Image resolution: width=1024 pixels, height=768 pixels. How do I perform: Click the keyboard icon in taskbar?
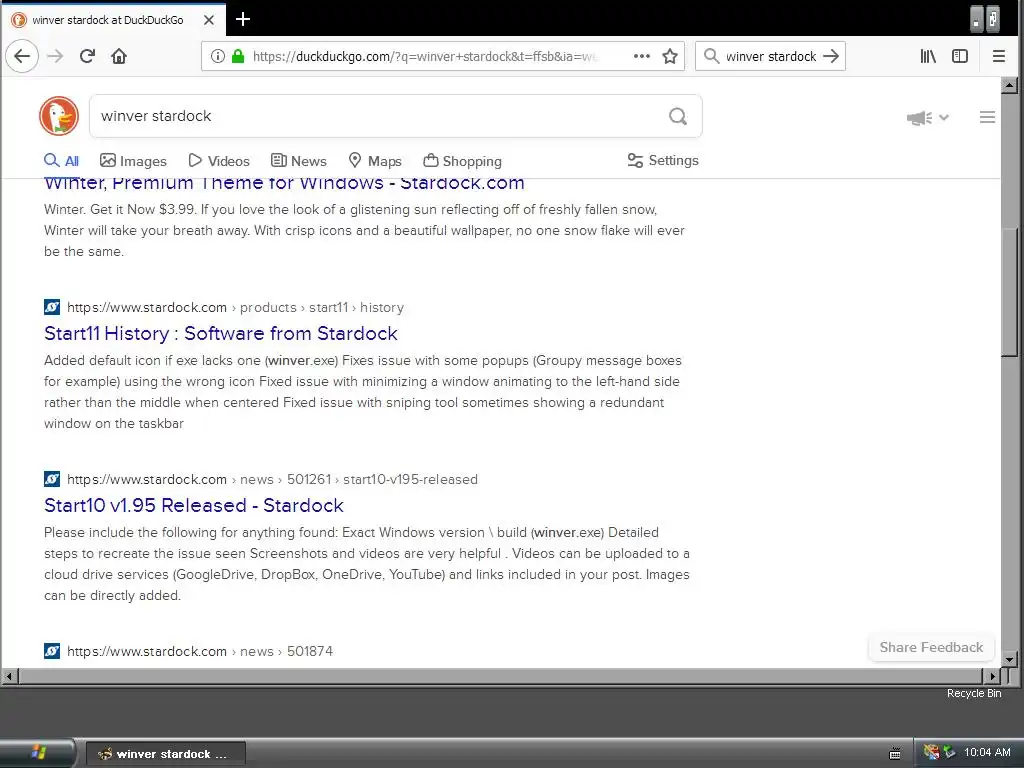click(895, 754)
